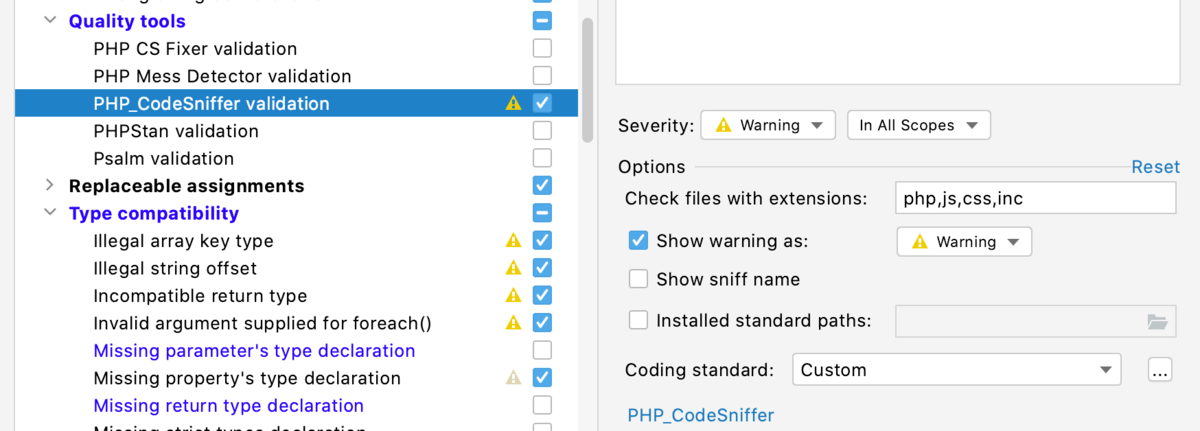Click folder browse icon in Installed standard paths field
The image size is (1200, 431).
coord(1157,321)
